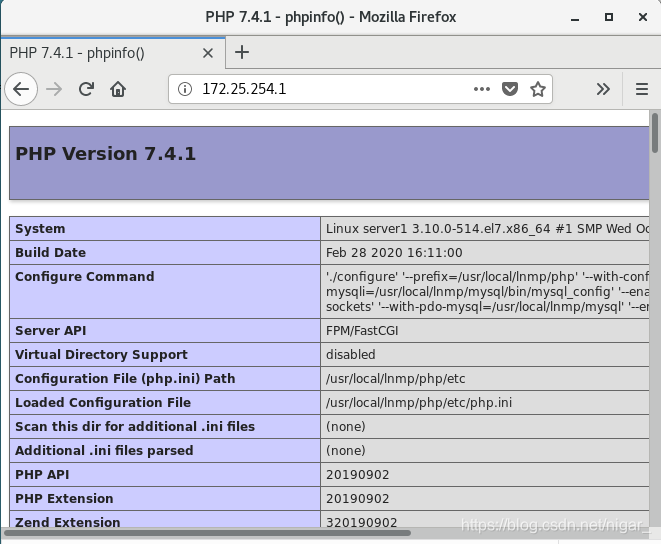661x544 pixels.
Task: Expand more toolbar tools chevron
Action: 603,89
